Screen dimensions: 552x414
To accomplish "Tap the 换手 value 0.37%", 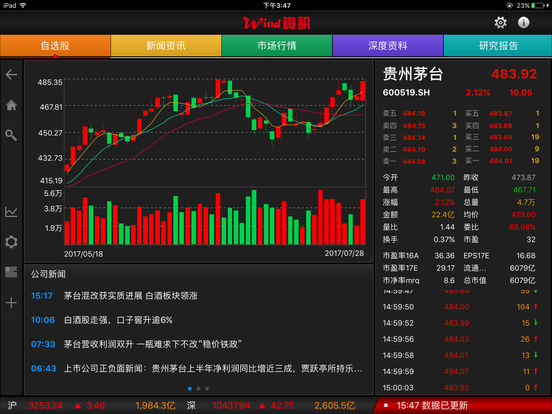I will tap(444, 240).
